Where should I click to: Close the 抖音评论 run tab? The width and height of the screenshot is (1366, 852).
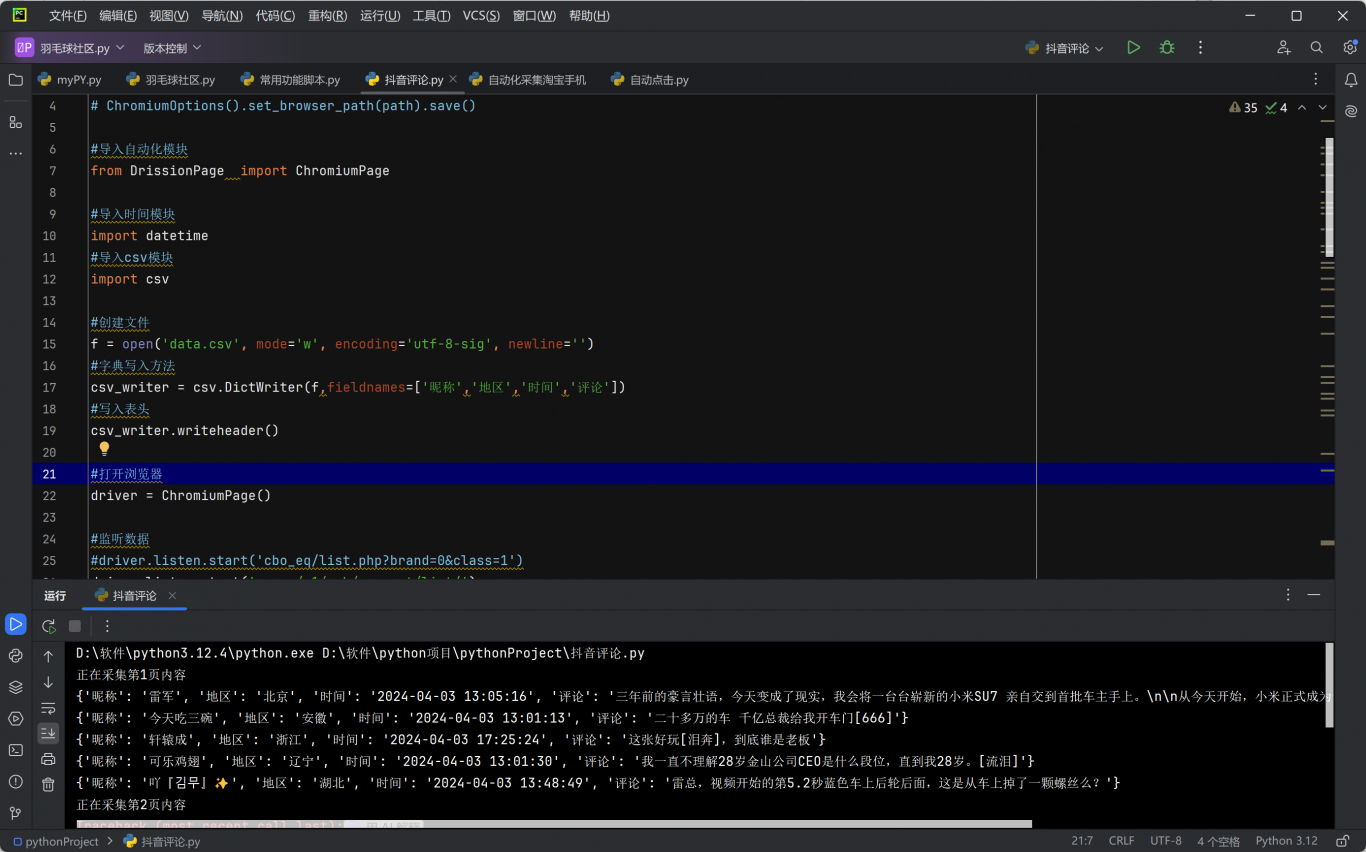pos(172,595)
